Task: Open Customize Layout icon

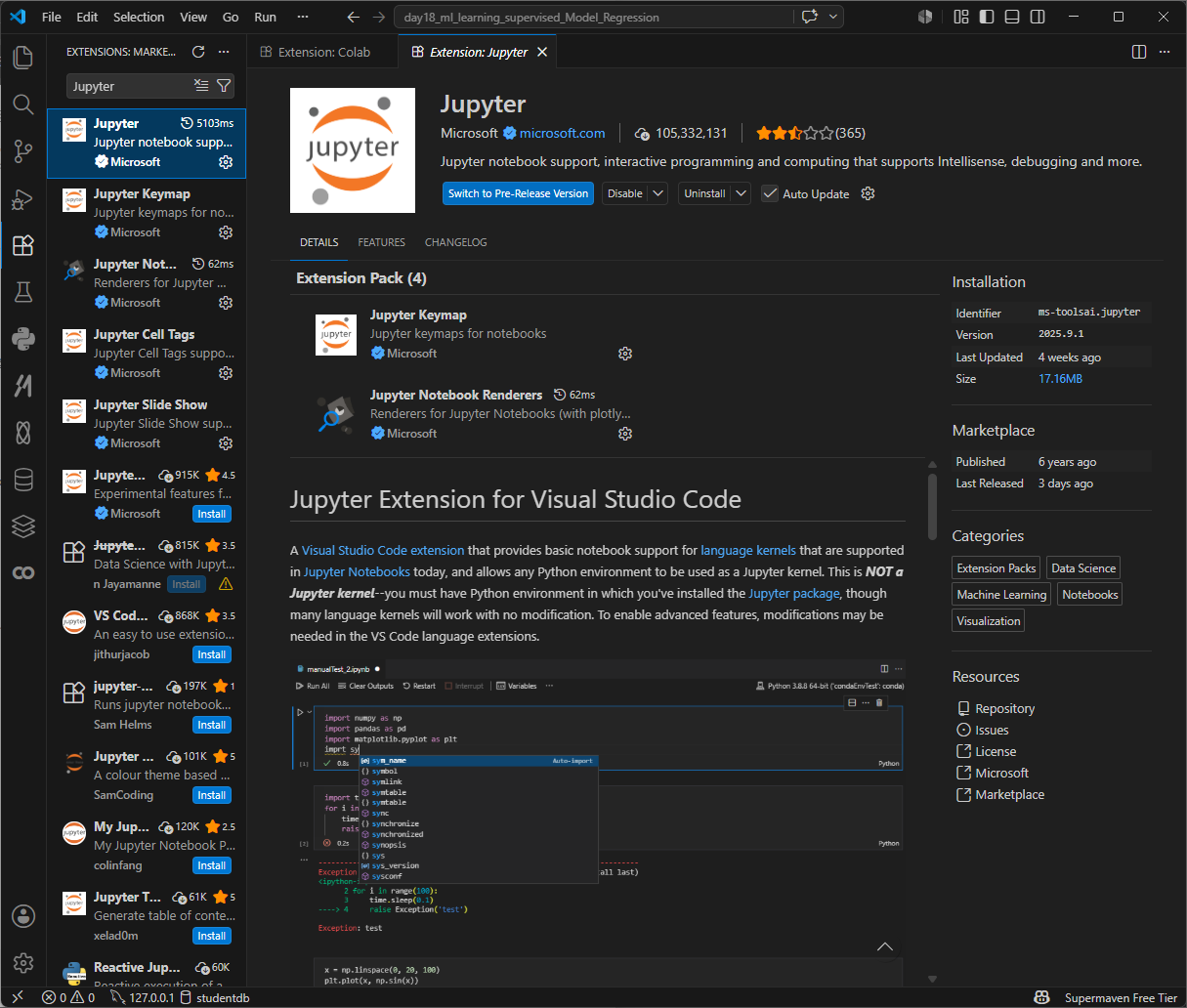Action: [961, 17]
